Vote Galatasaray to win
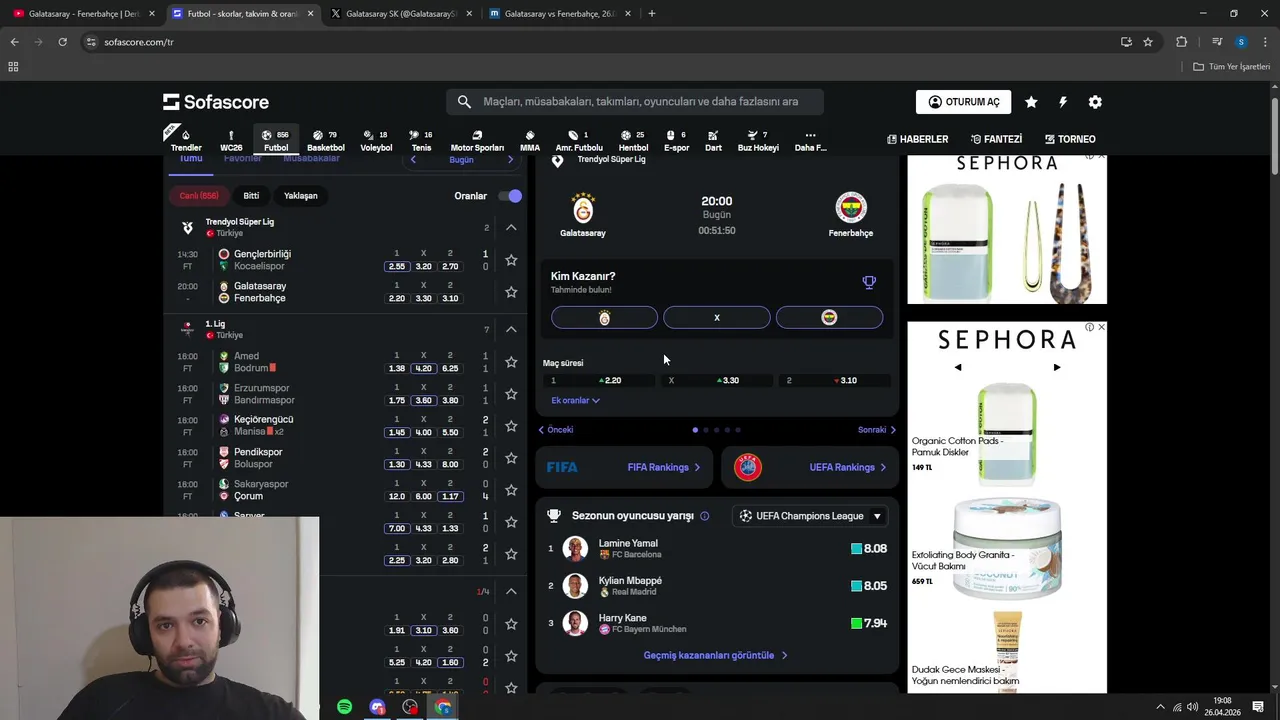Screen dimensions: 1280x720 (604, 317)
